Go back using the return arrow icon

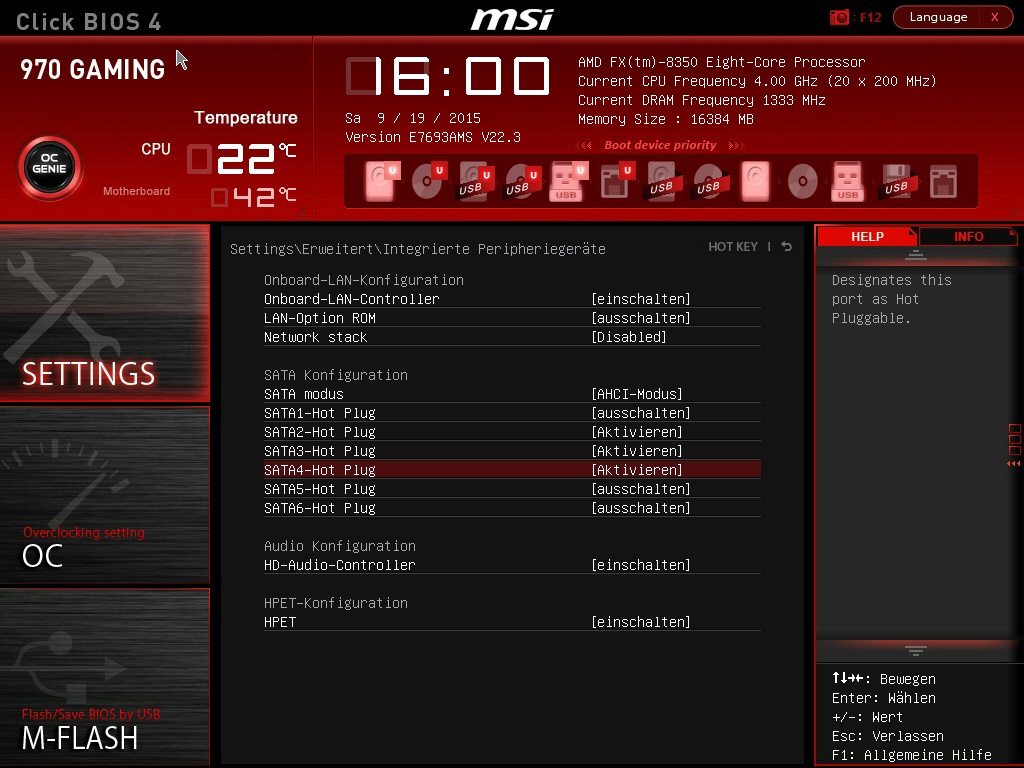[787, 246]
